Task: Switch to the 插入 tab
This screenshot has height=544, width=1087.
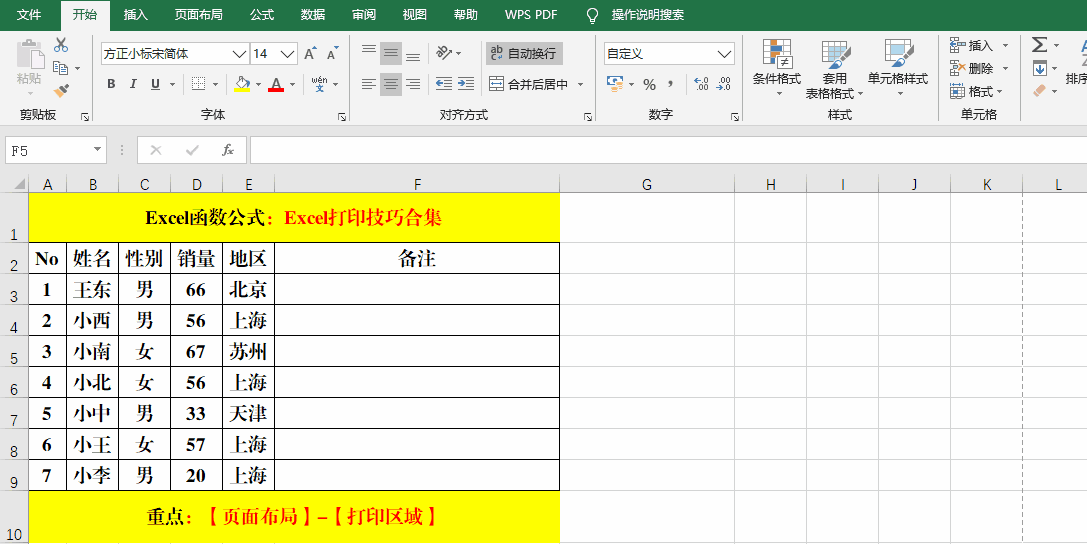Action: (x=136, y=15)
